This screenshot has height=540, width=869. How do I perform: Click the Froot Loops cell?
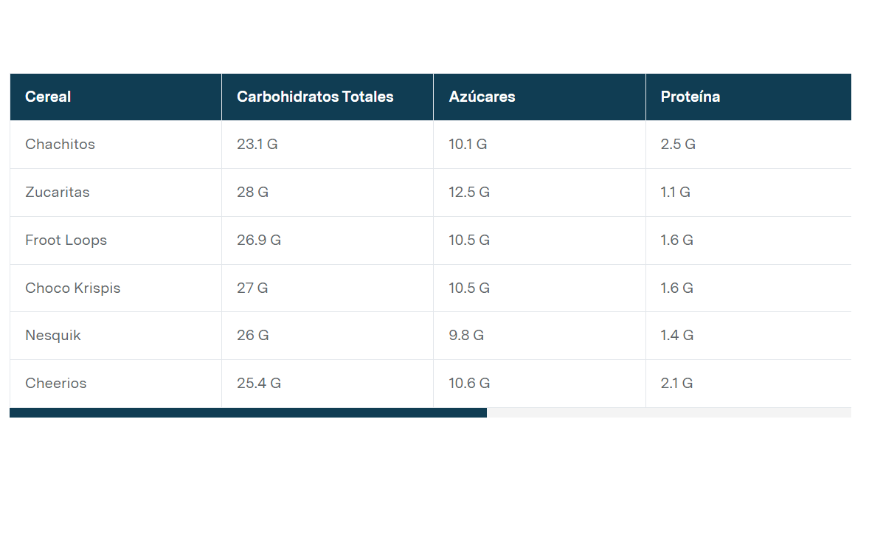tap(66, 240)
